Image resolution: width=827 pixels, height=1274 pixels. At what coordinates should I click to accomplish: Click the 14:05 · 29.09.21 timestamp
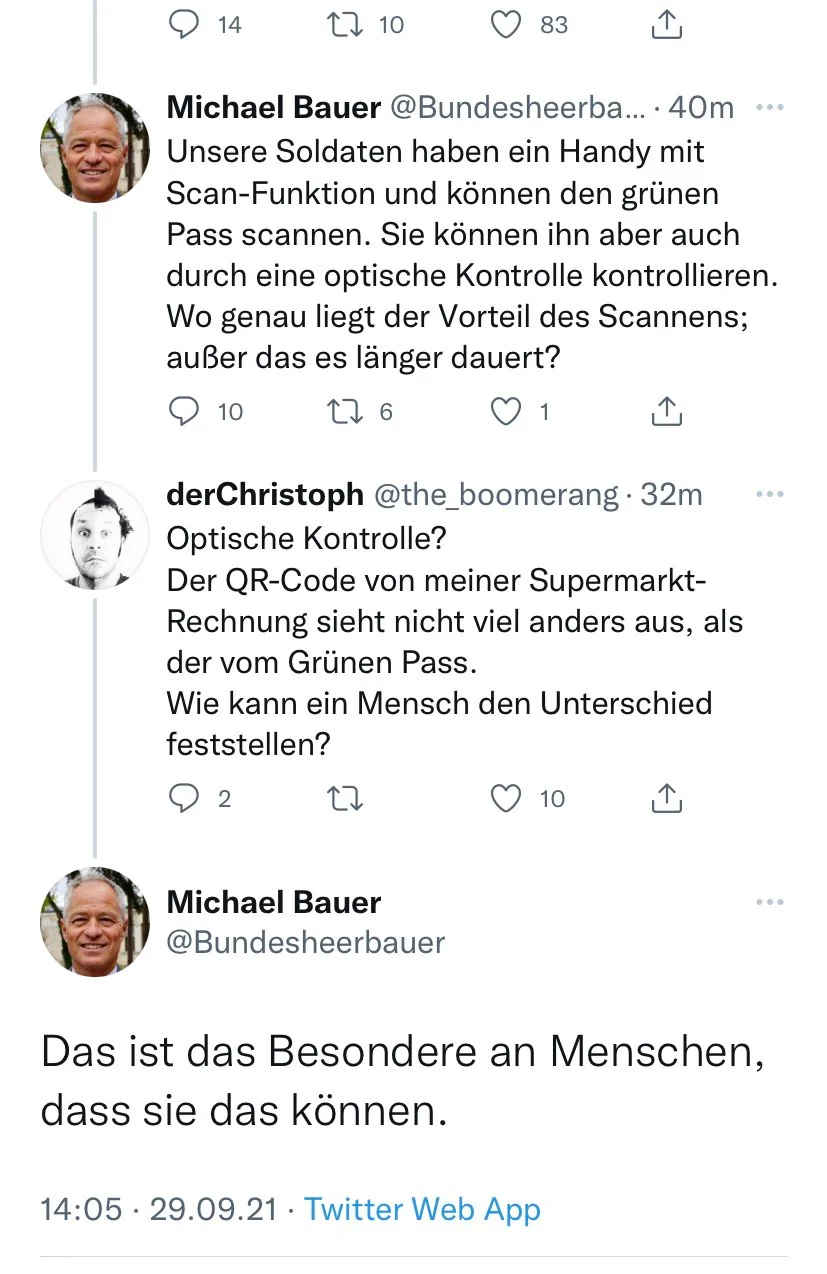tap(158, 1209)
